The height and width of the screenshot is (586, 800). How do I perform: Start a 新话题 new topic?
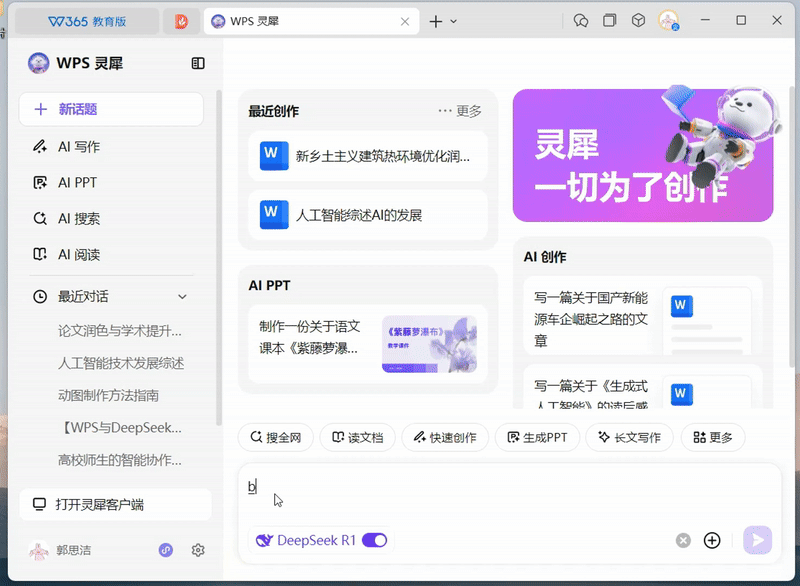[x=111, y=109]
